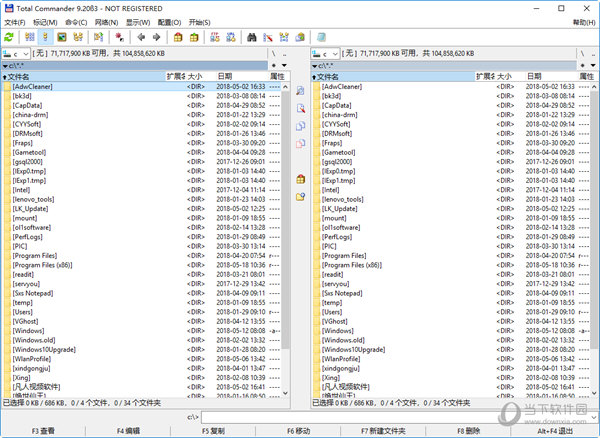Screen dimensions: 600x438
Task: Go forward using the right arrow icon
Action: 157,37
